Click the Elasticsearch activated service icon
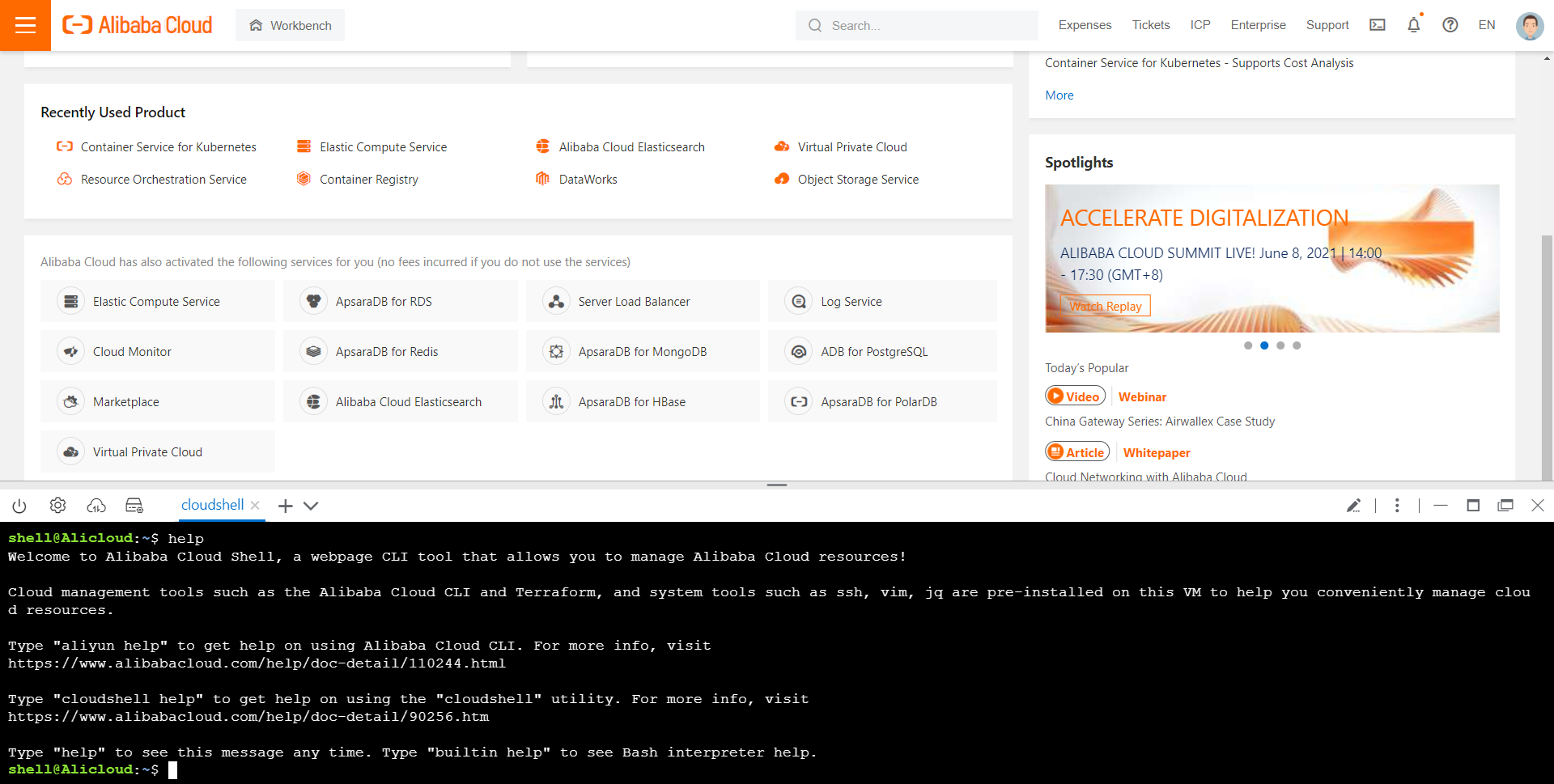 click(314, 402)
